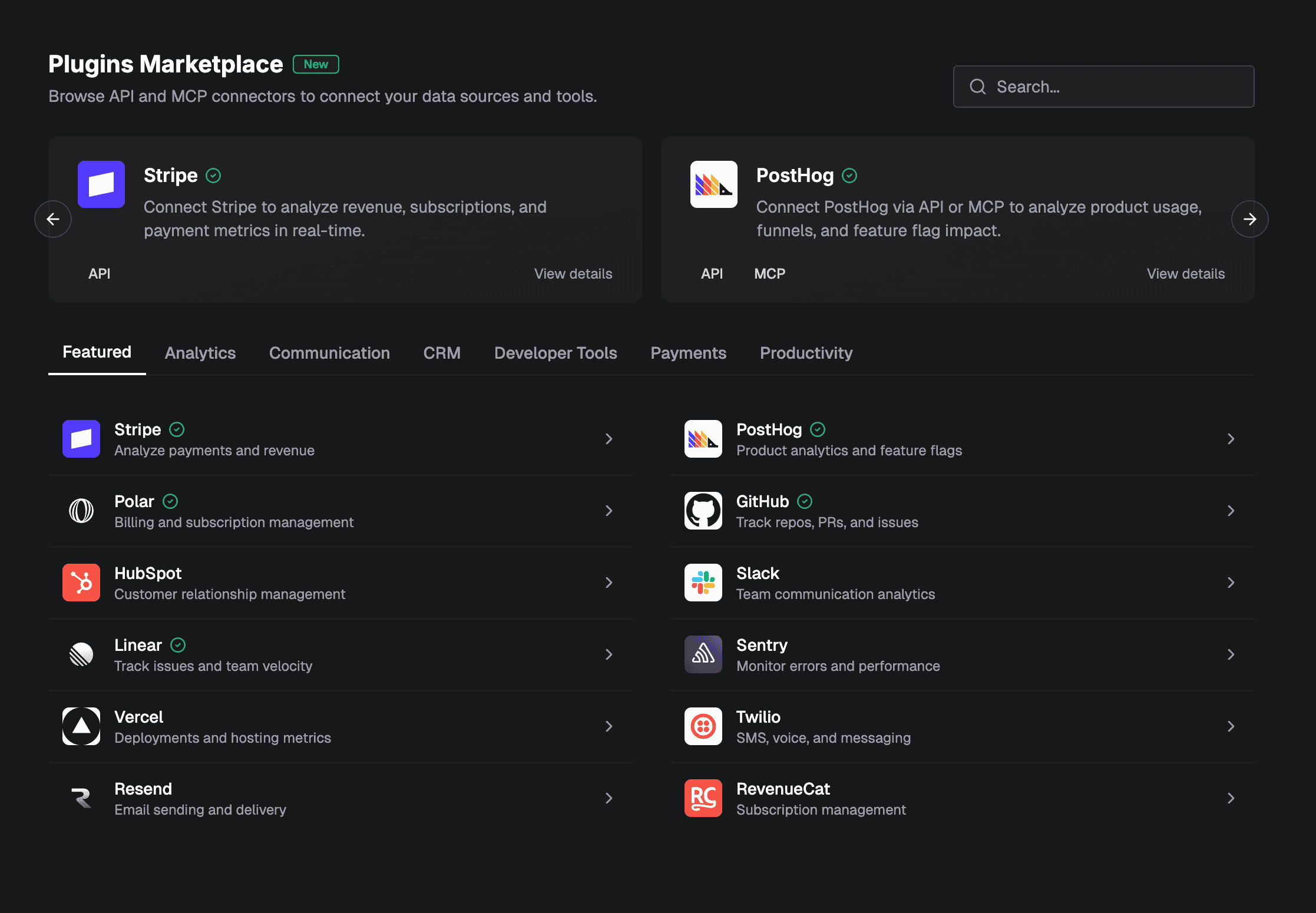Click the Twilio logo icon
This screenshot has width=1316, height=913.
(703, 726)
